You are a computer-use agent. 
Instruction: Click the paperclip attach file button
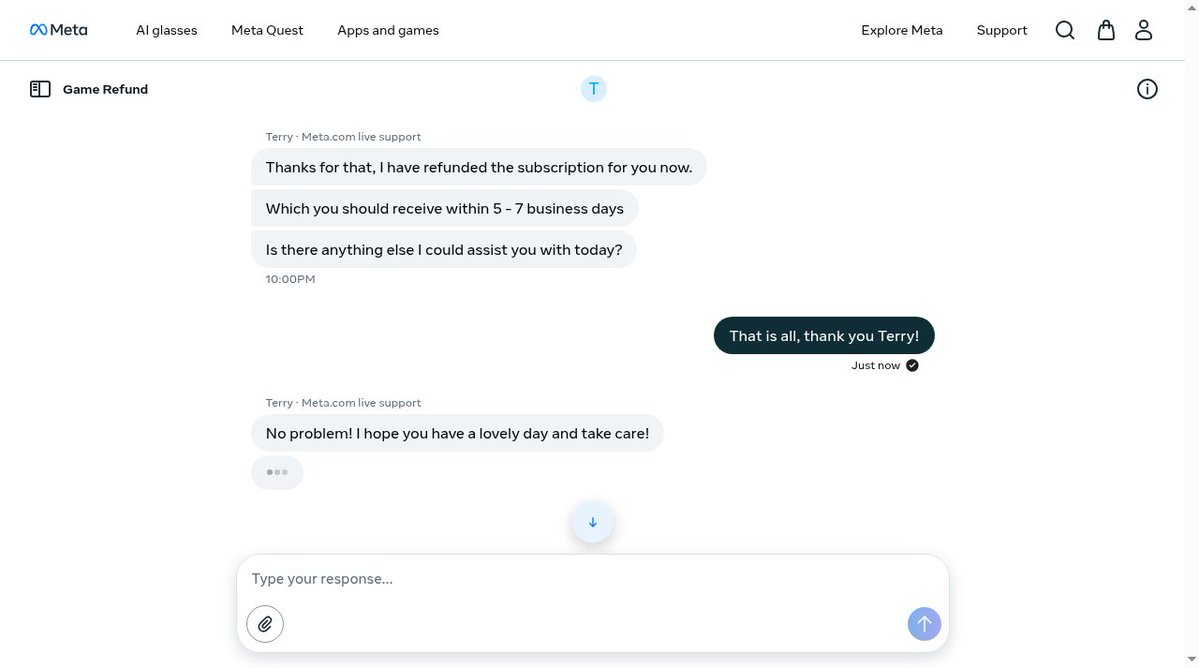[265, 624]
